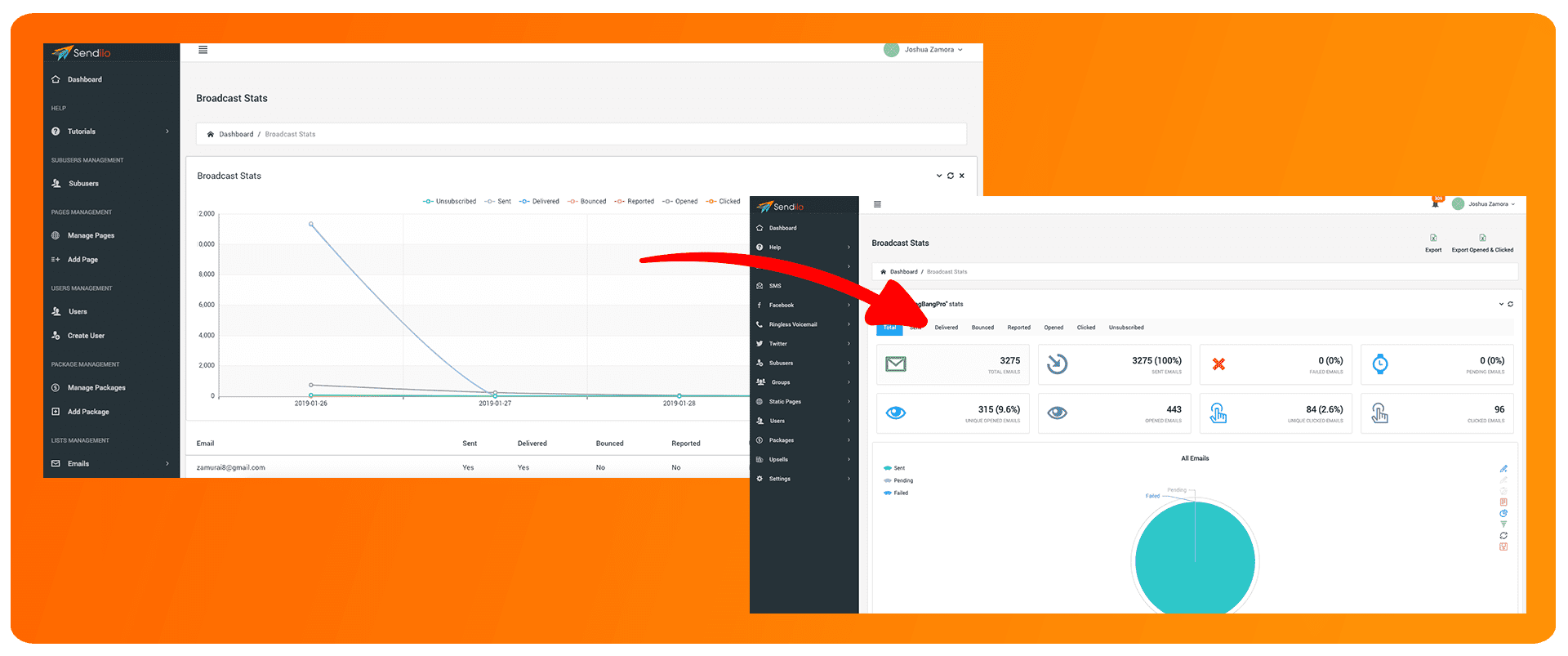
Task: Click the green funnel chart icon
Action: tap(1503, 524)
